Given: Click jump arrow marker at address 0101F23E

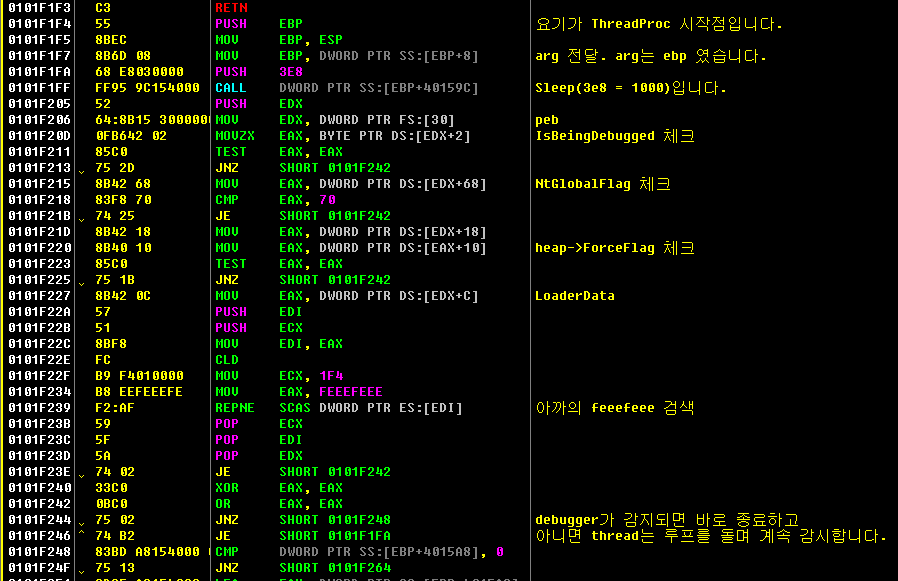Looking at the screenshot, I should pyautogui.click(x=81, y=475).
